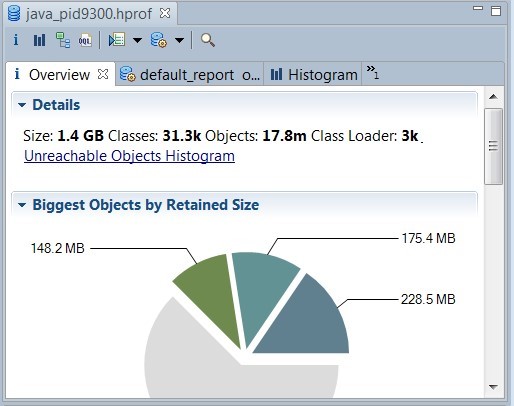514x406 pixels.
Task: Open the OQL query editor icon
Action: [x=85, y=40]
